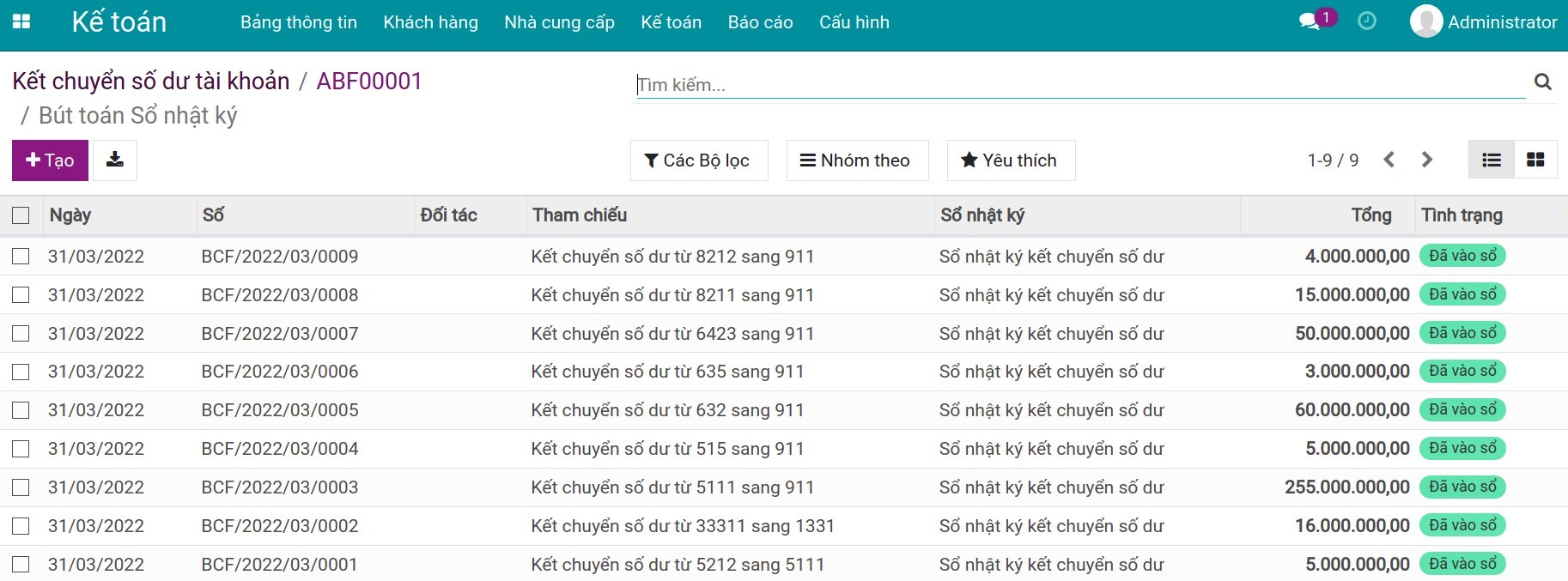Select checkbox for entry BCF/2022/03/0005

(21, 410)
